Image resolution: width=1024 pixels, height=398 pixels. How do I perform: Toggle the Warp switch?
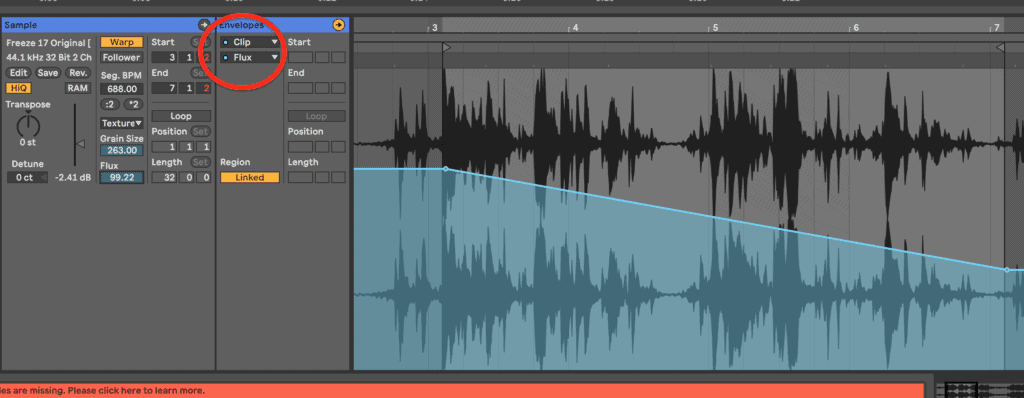pos(121,42)
